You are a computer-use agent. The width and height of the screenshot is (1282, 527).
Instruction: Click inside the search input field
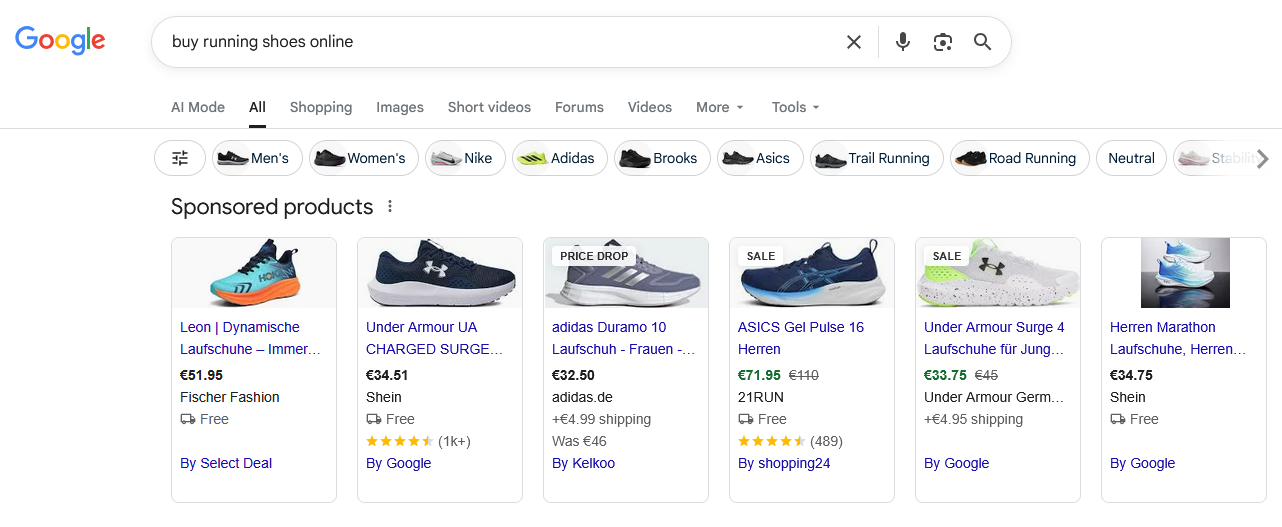pos(500,42)
